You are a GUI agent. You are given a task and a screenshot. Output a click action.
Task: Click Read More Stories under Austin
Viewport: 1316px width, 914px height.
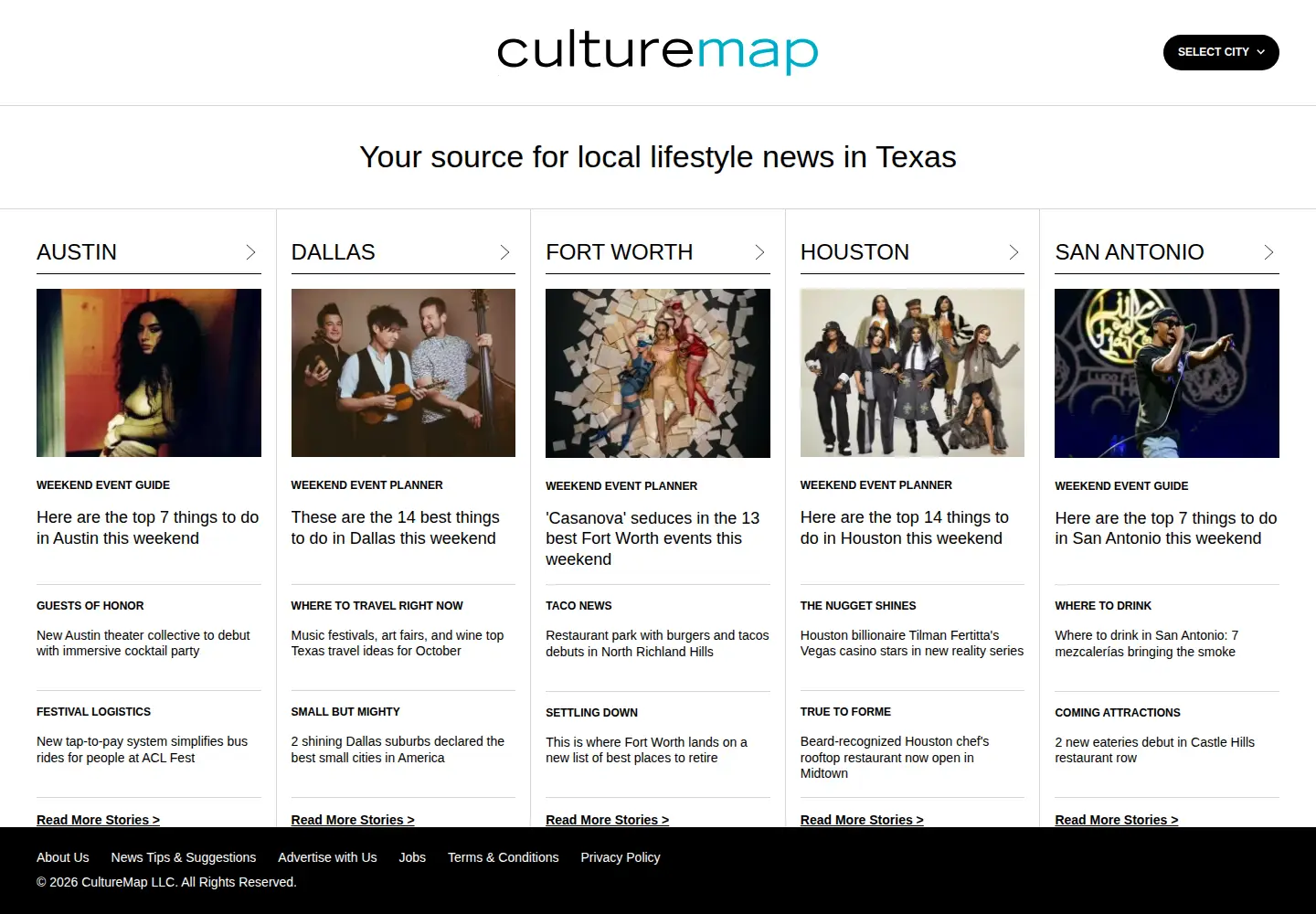tap(98, 820)
